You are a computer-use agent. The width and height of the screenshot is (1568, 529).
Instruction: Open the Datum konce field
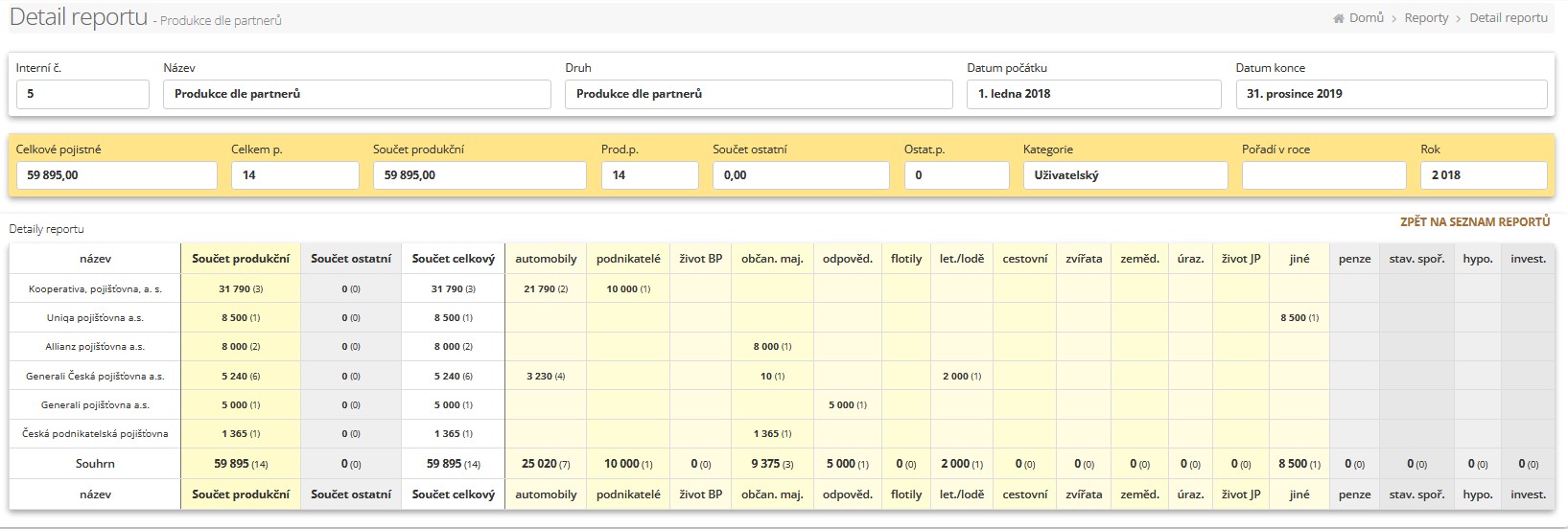[1392, 94]
